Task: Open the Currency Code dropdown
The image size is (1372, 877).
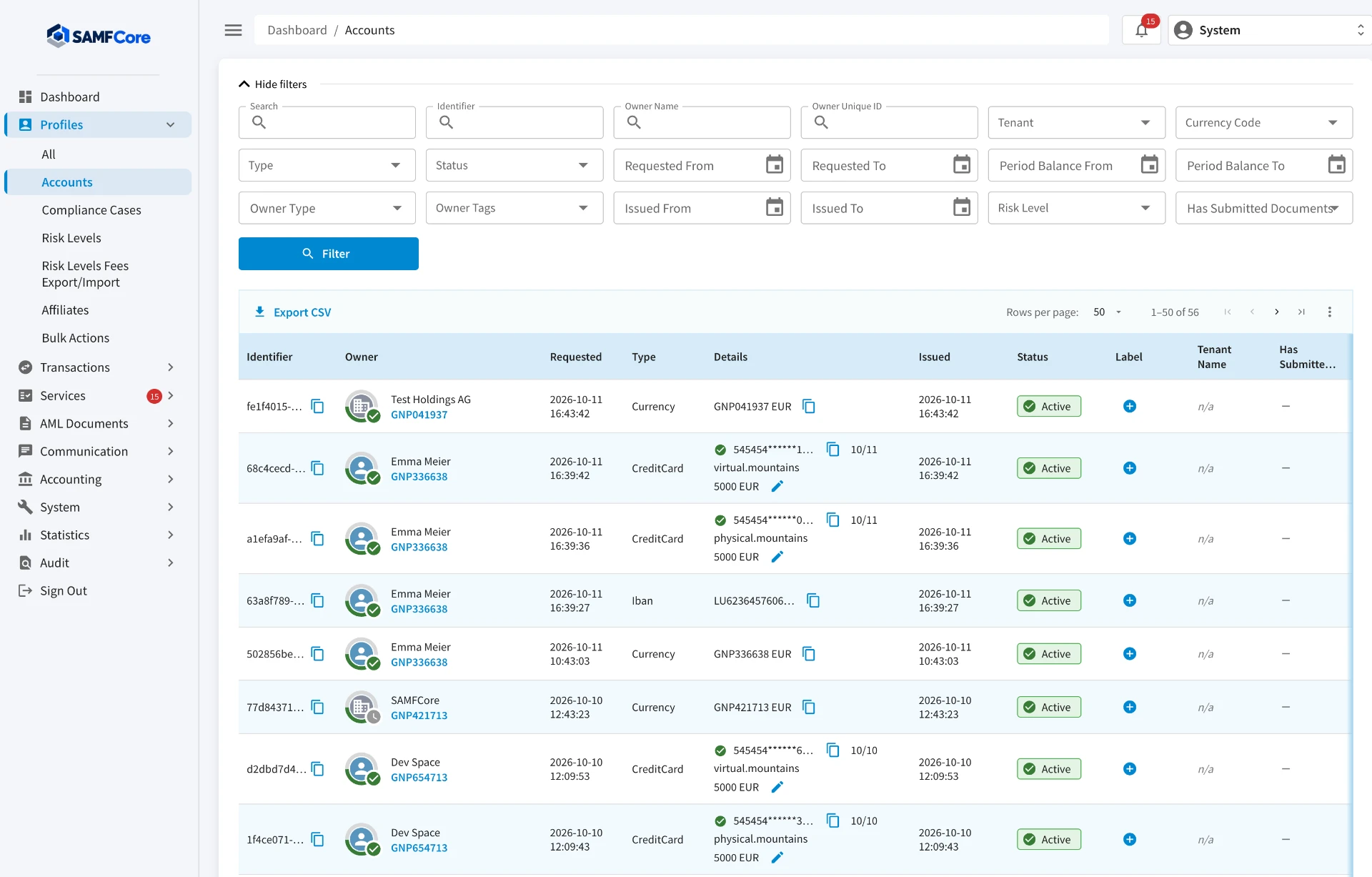Action: pos(1263,123)
